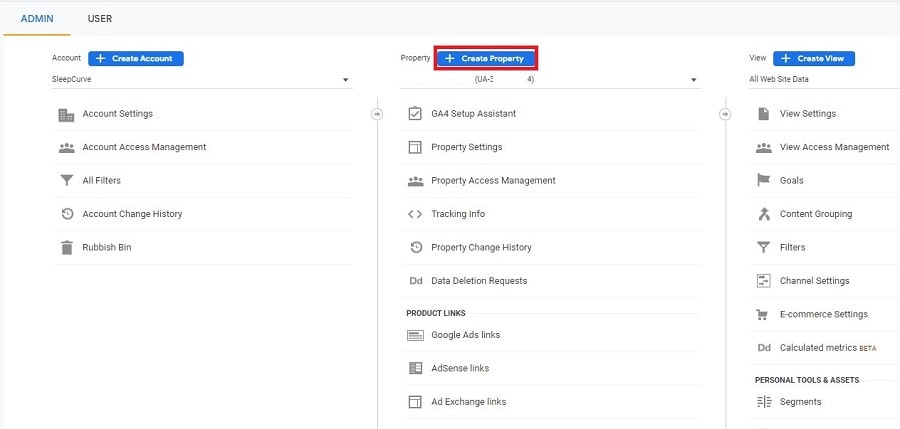
Task: Click the View Settings document icon
Action: [x=763, y=114]
